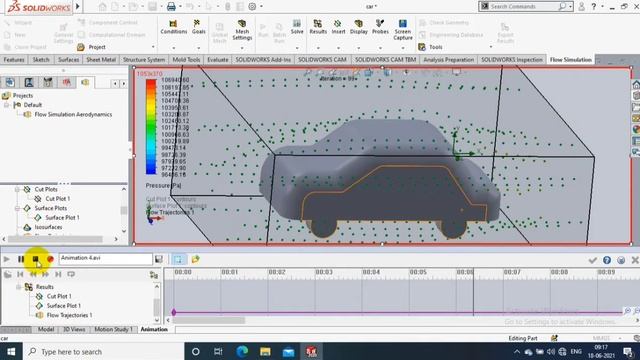Viewport: 640px width, 360px height.
Task: Expand the Goals dropdown arrow
Action: pos(198,48)
